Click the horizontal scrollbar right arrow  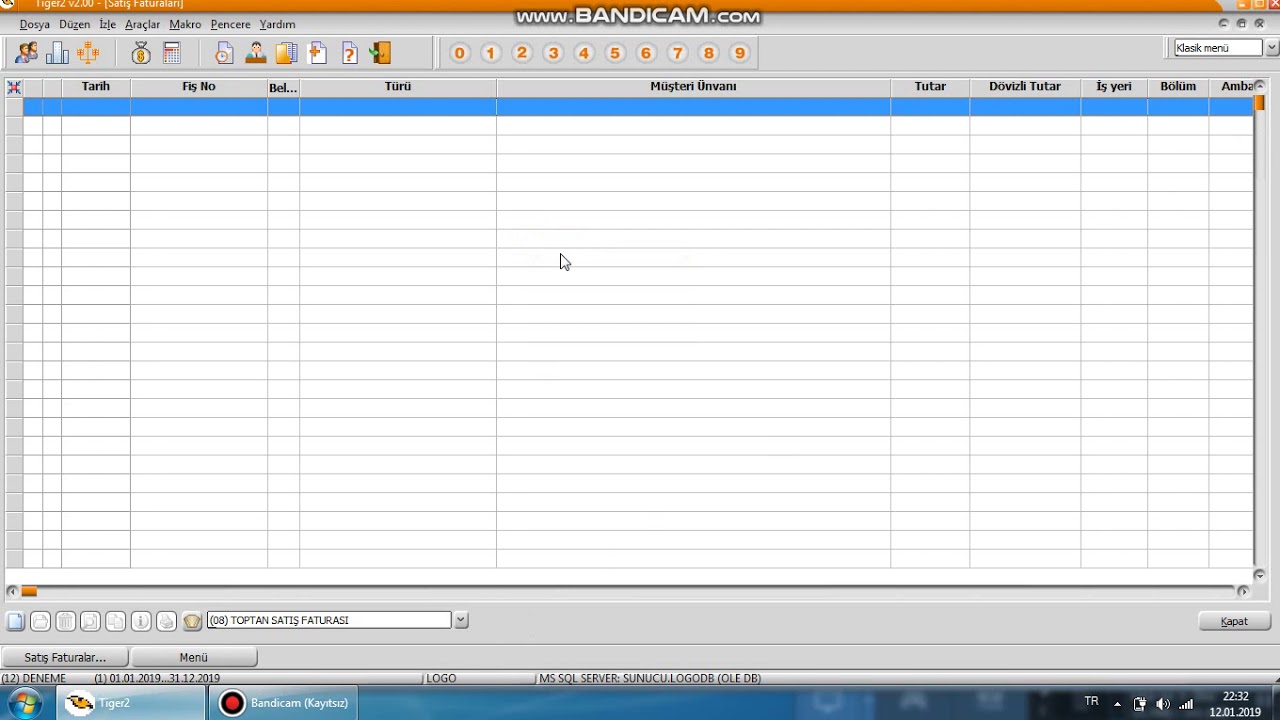click(1243, 591)
